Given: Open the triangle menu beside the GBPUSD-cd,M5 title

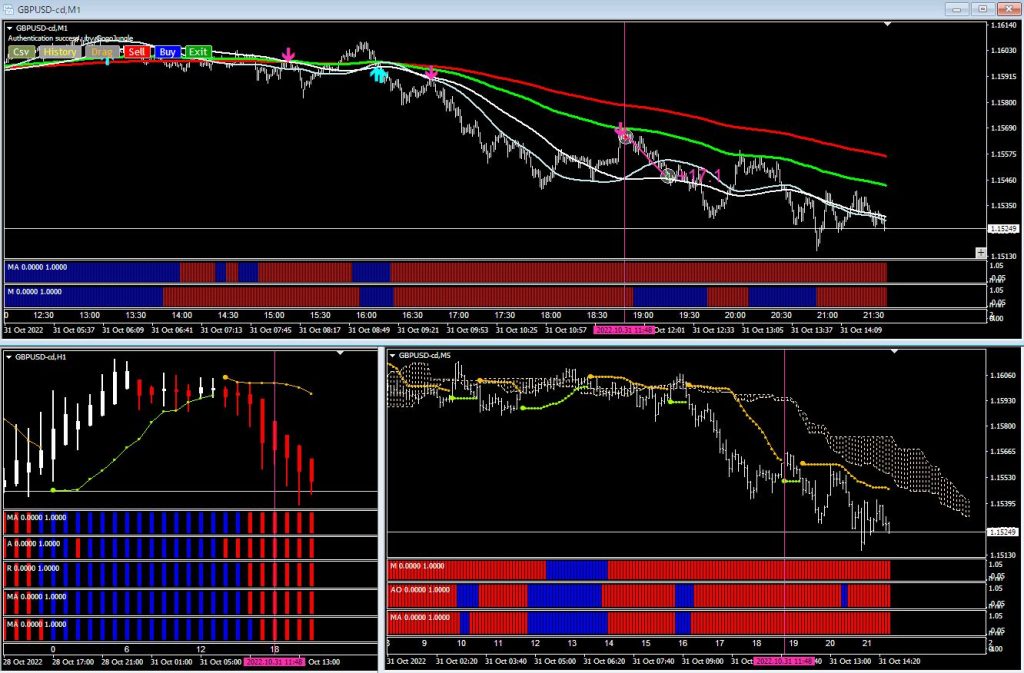Looking at the screenshot, I should coord(392,356).
